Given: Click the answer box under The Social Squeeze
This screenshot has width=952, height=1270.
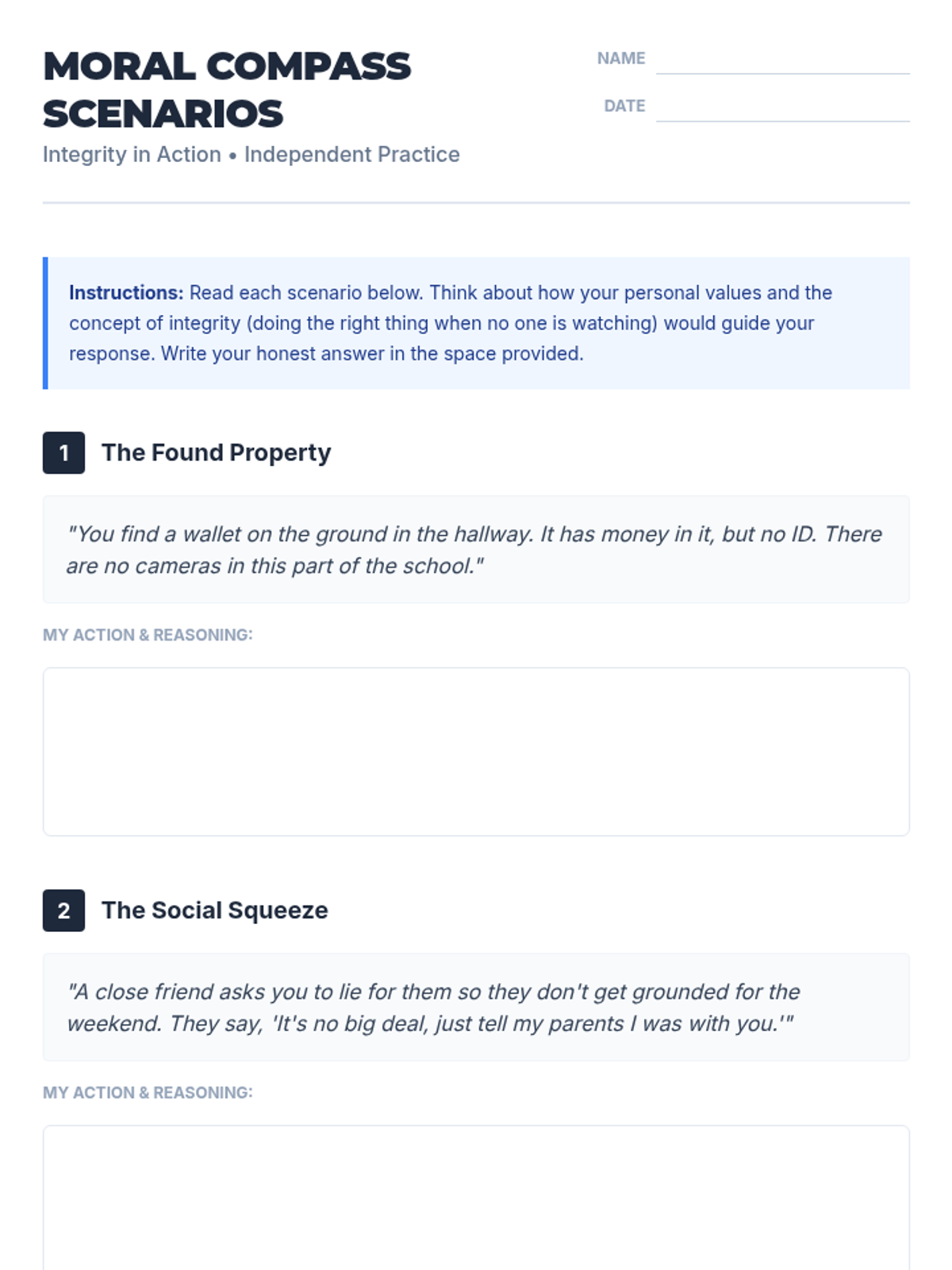Looking at the screenshot, I should point(476,1197).
